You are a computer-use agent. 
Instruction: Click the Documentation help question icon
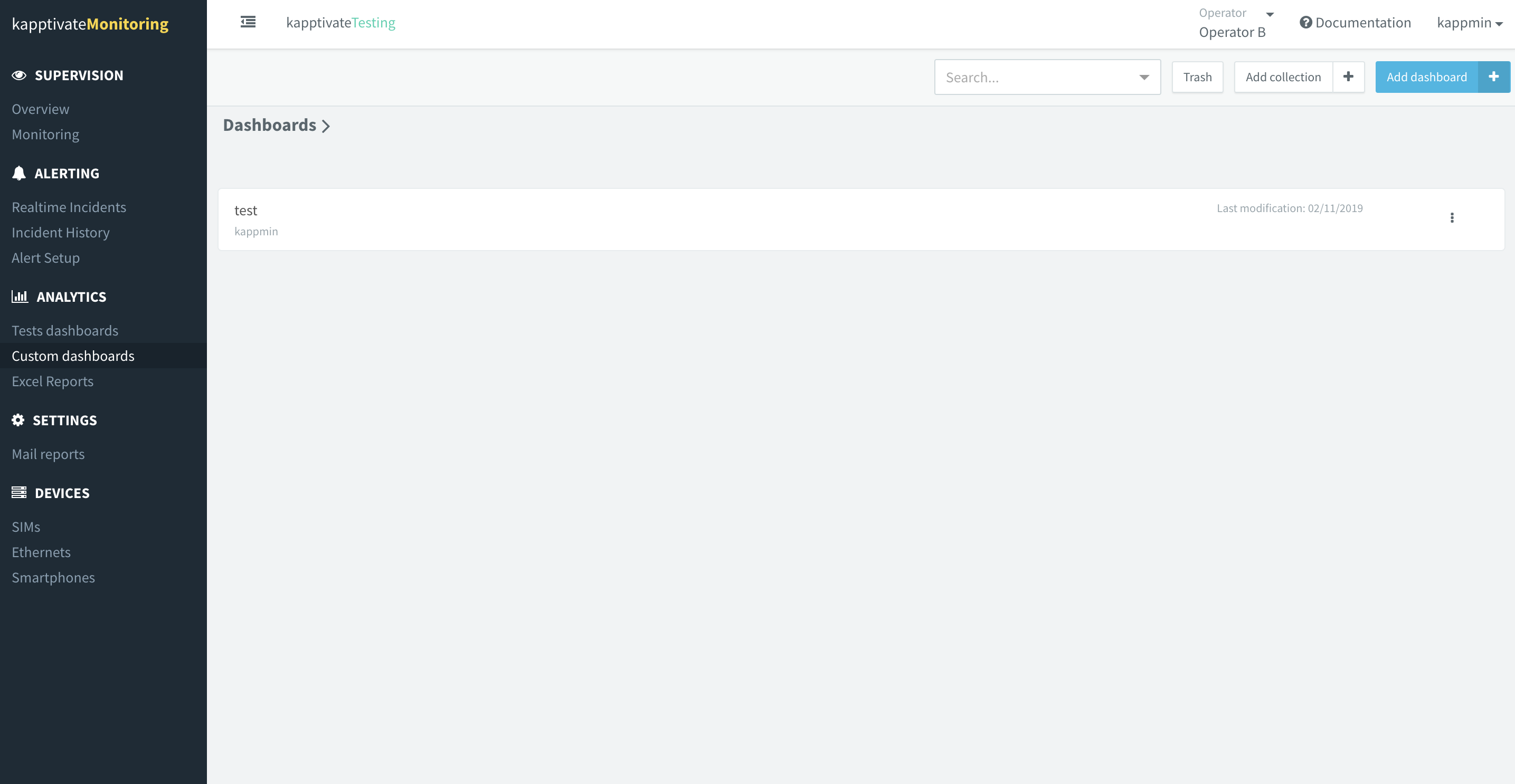tap(1305, 22)
